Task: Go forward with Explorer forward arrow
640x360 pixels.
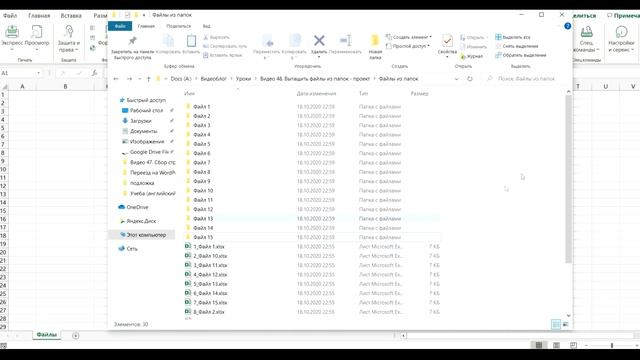Action: click(129, 79)
